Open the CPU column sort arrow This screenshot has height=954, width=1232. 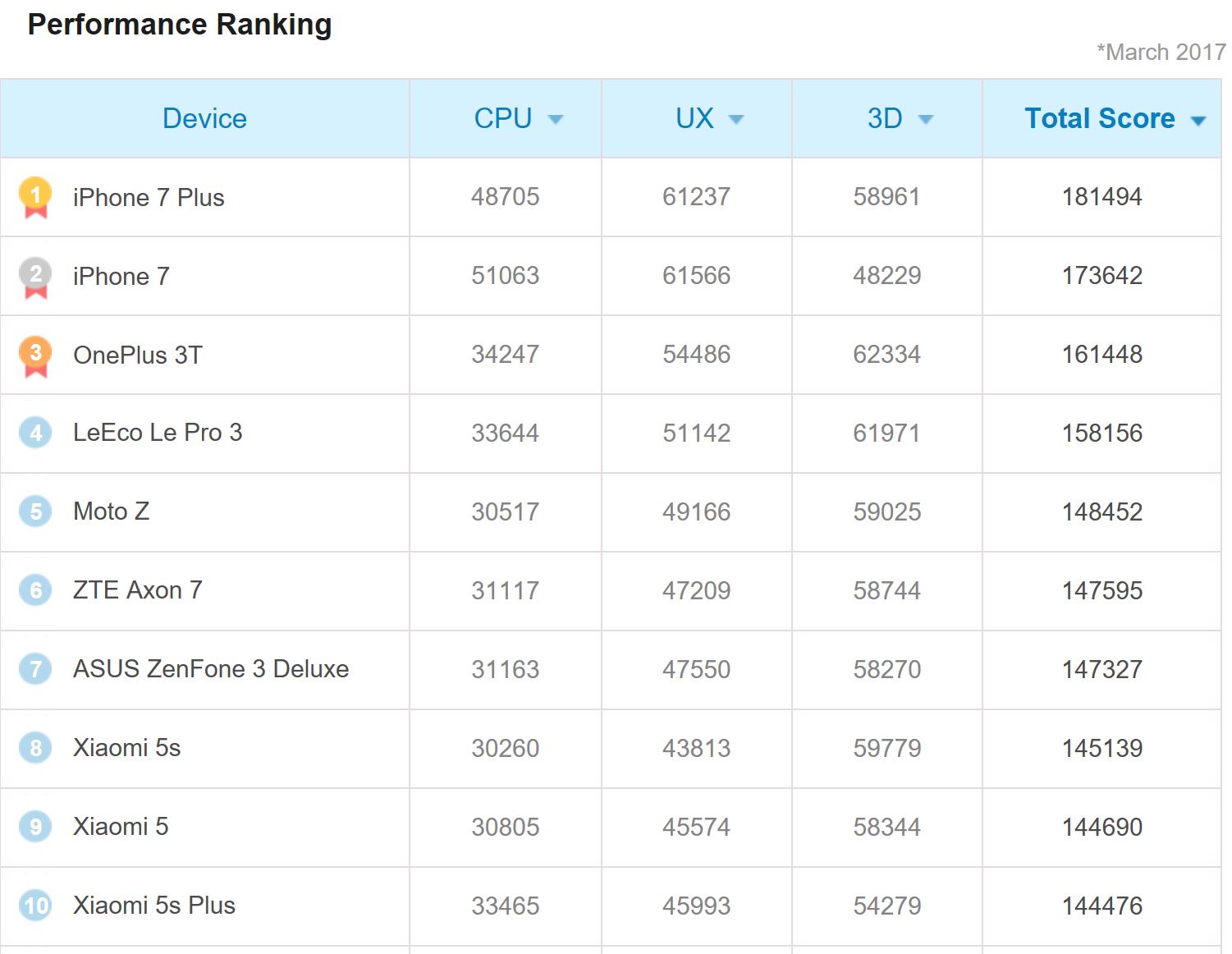click(x=556, y=120)
